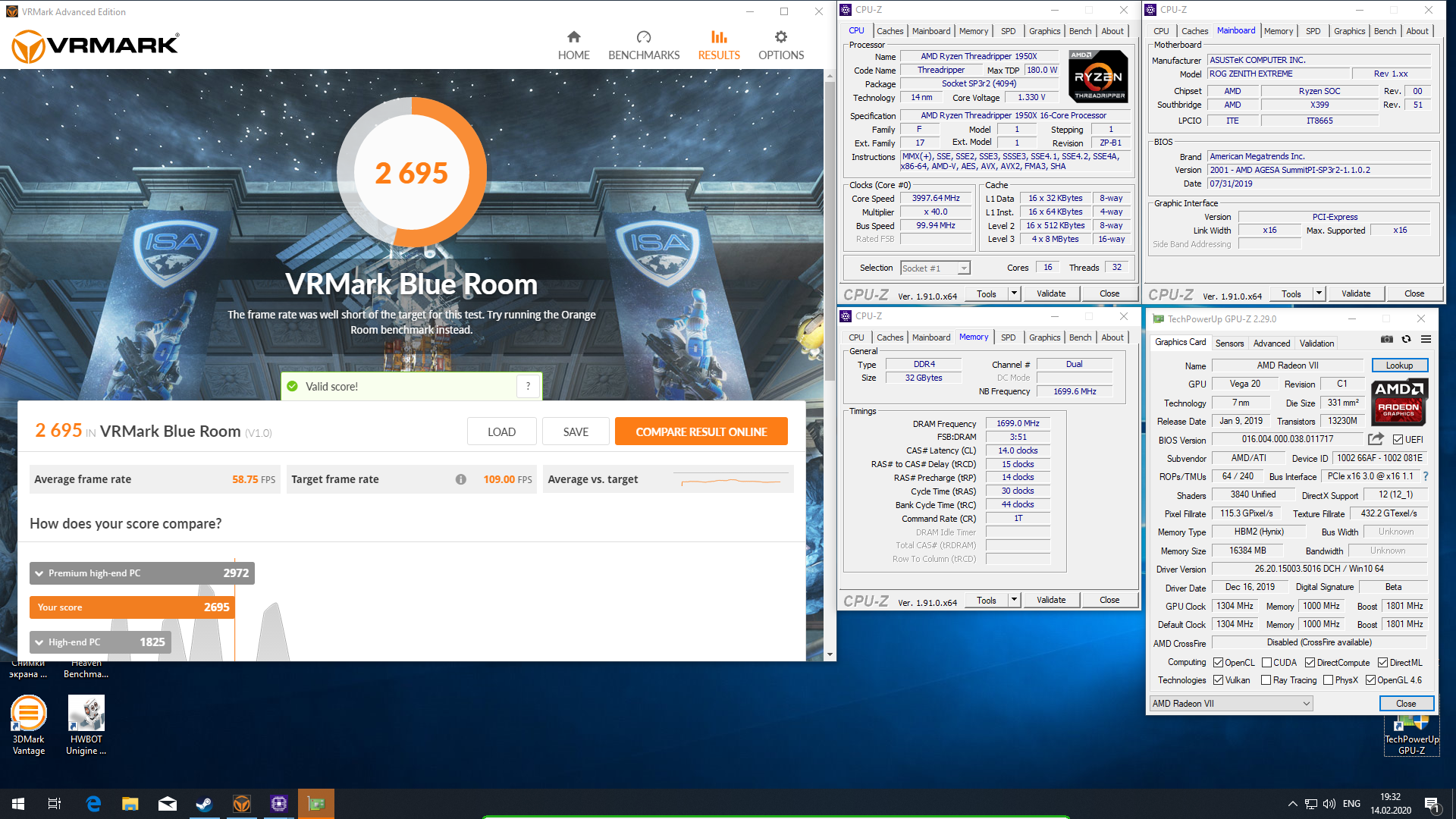
Task: Switch to the GPU-Z Validation tab
Action: 1316,344
